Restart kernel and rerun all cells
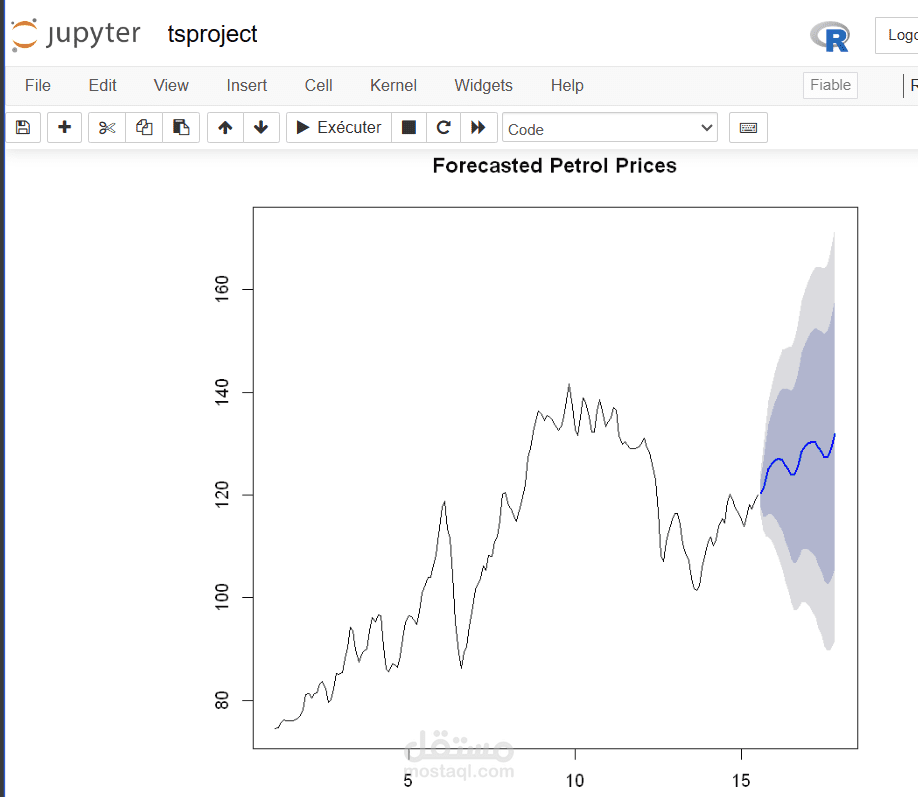The width and height of the screenshot is (918, 797). [478, 128]
